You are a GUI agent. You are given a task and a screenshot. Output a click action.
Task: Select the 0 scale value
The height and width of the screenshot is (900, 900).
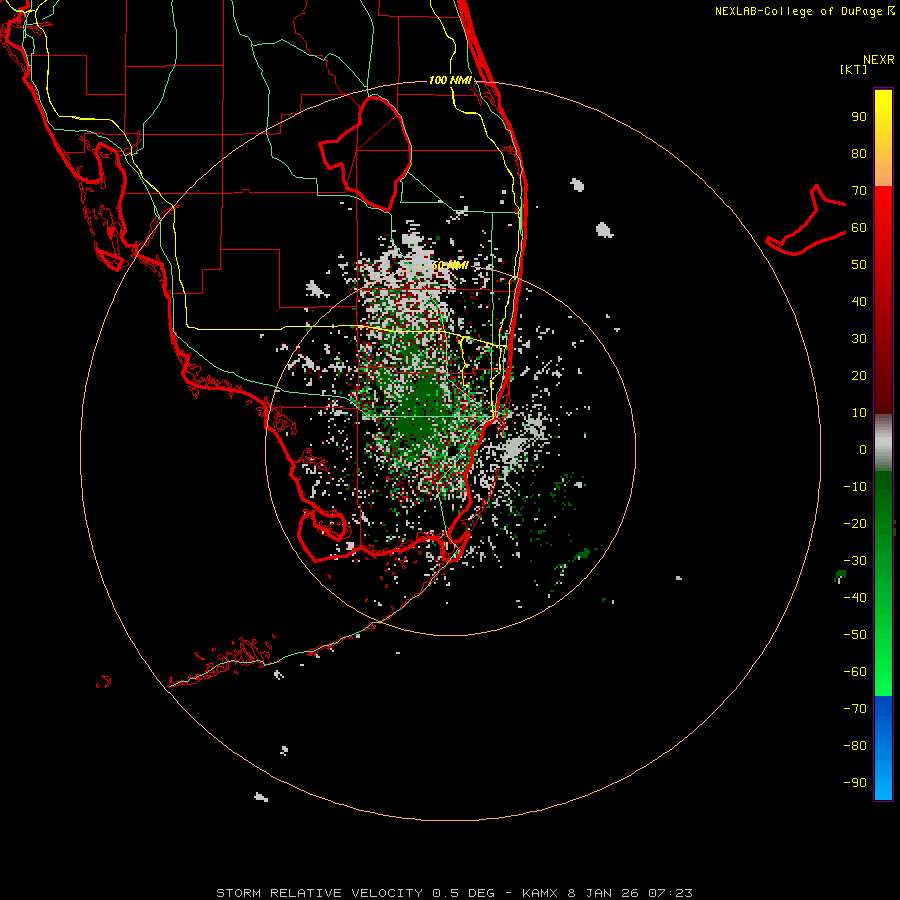coord(863,450)
